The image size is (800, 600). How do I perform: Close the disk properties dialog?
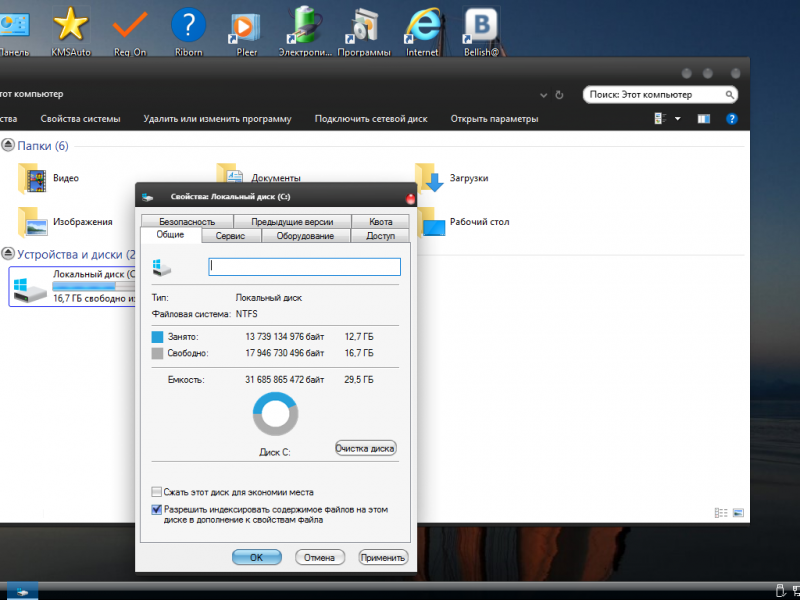[411, 198]
